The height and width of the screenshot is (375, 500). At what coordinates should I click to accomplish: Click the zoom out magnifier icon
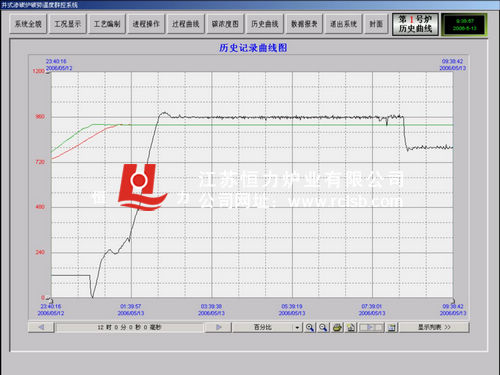tap(323, 327)
